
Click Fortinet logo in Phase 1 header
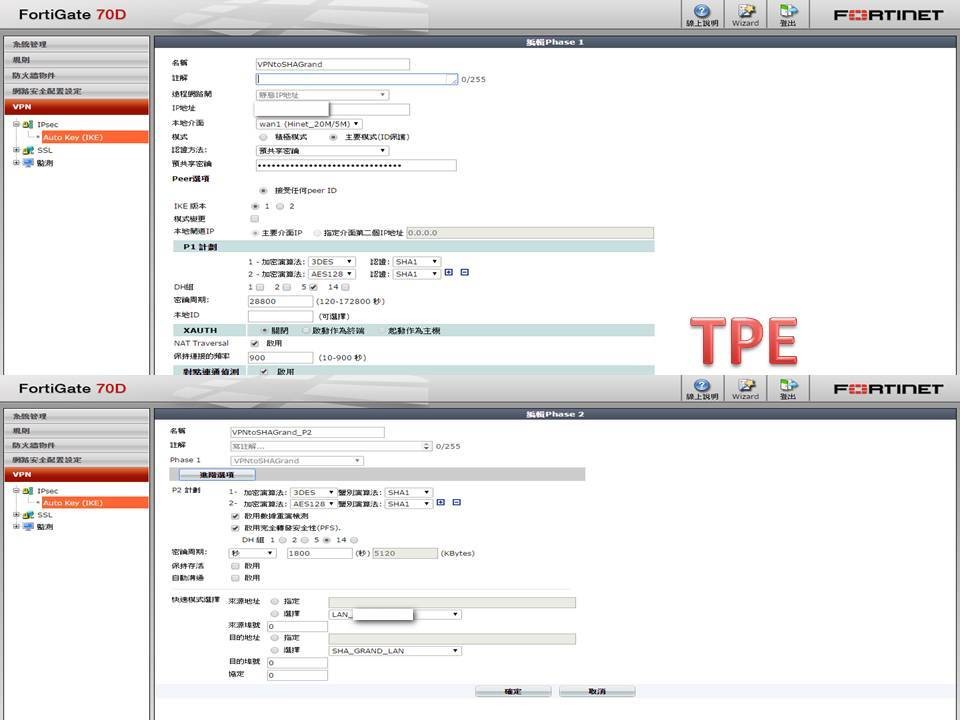tap(888, 15)
